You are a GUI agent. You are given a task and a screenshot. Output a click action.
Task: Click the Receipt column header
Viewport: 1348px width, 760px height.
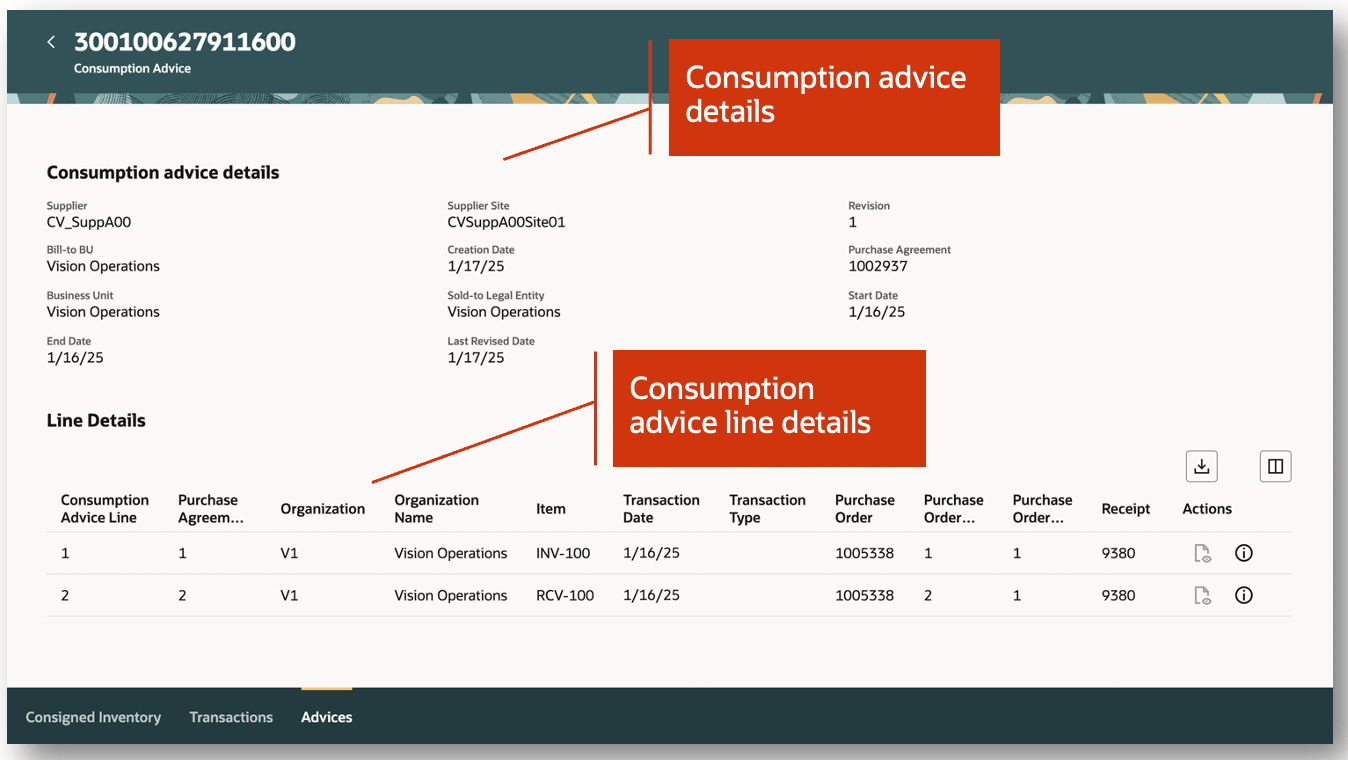tap(1125, 508)
